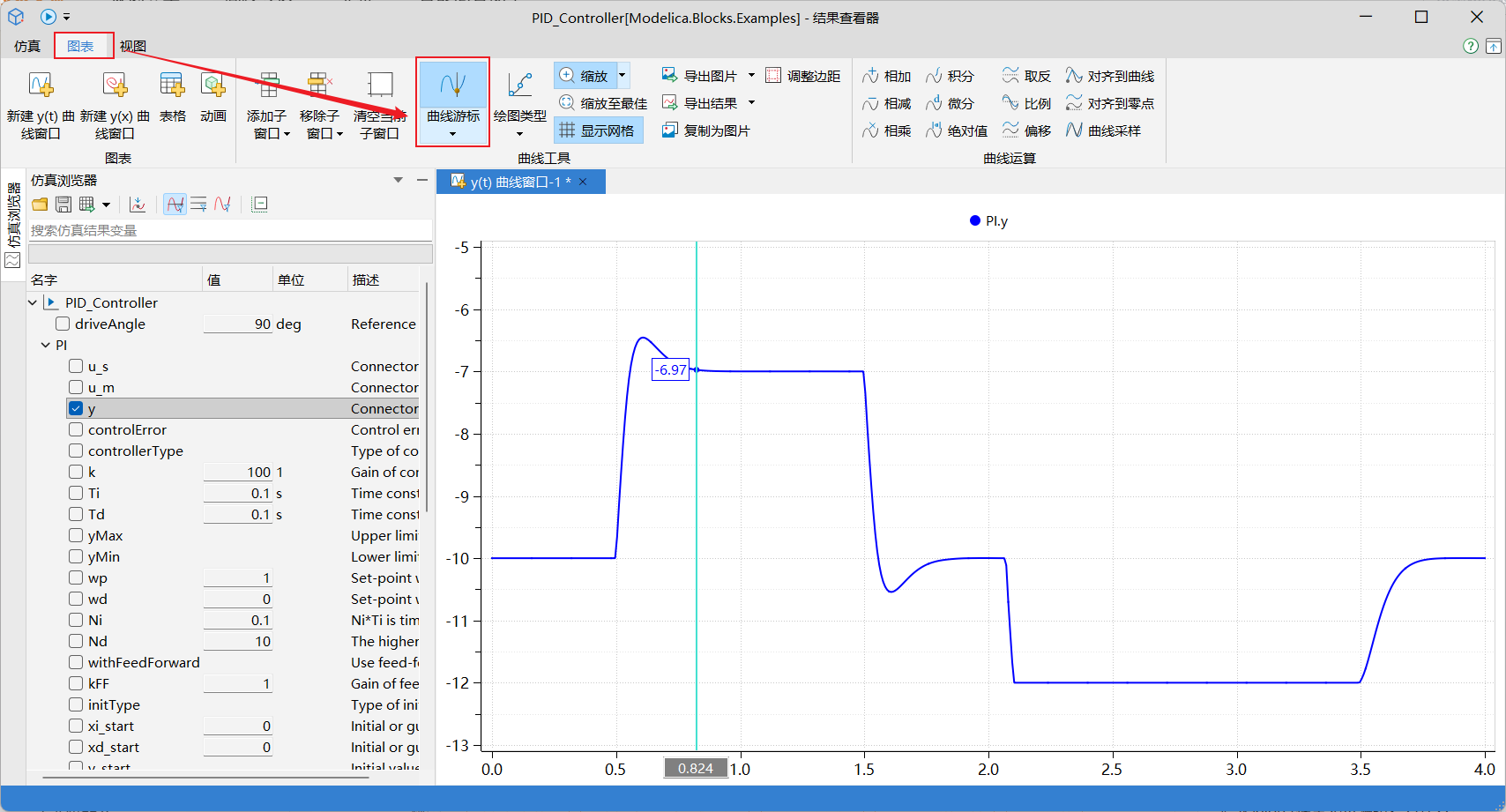The width and height of the screenshot is (1506, 812).
Task: Zoom to best fit (缩放至最佳)
Action: click(x=604, y=103)
